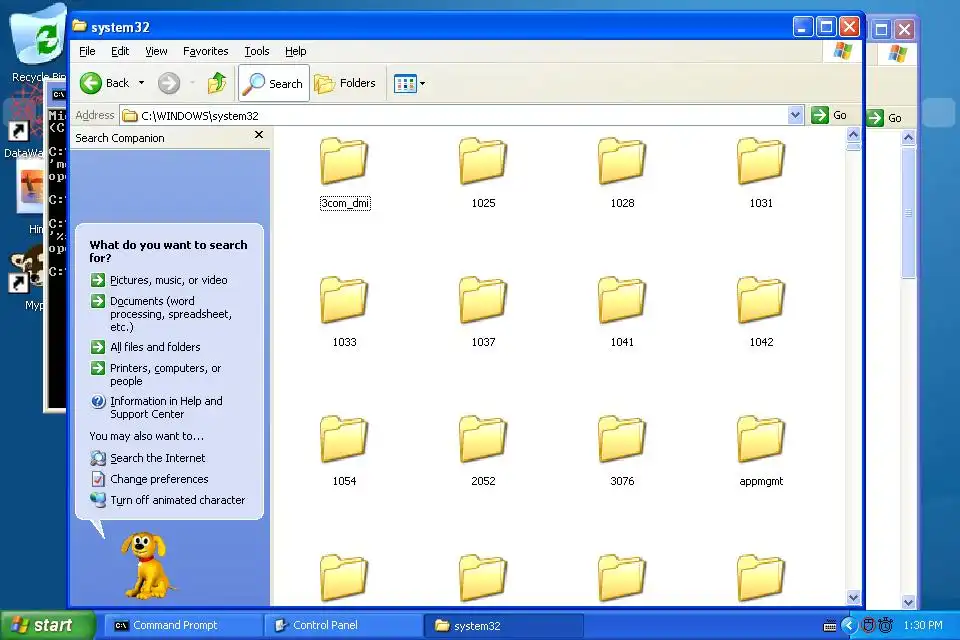The width and height of the screenshot is (960, 640).
Task: Click the address bar path field
Action: tap(454, 116)
